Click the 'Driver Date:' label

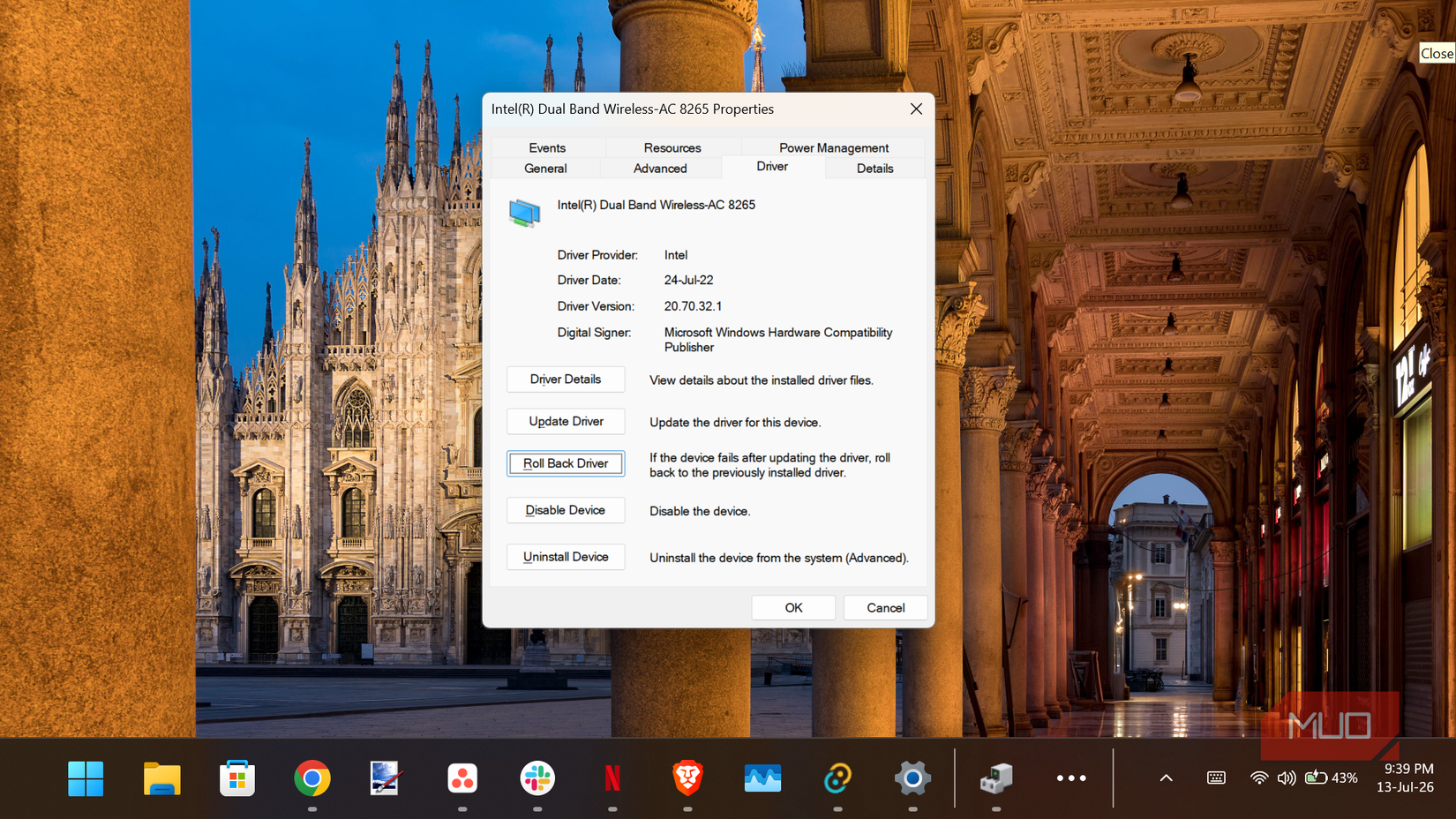(x=589, y=280)
